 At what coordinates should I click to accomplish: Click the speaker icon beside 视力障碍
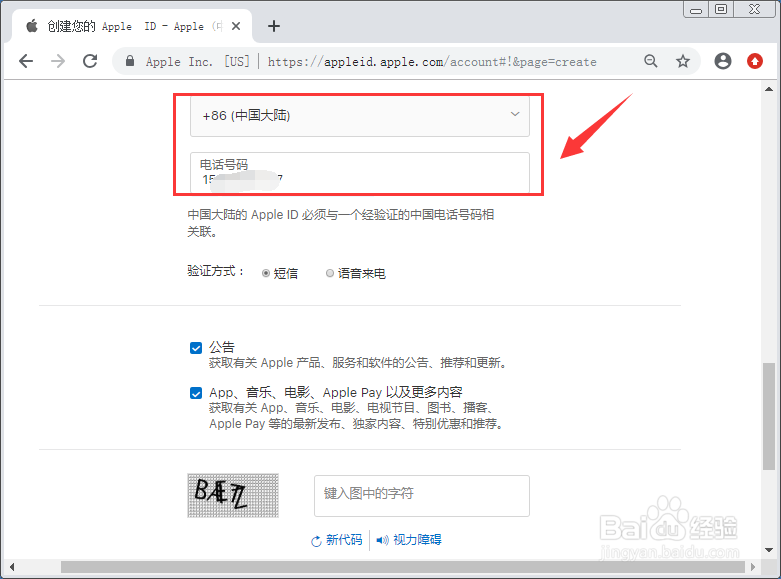point(383,540)
